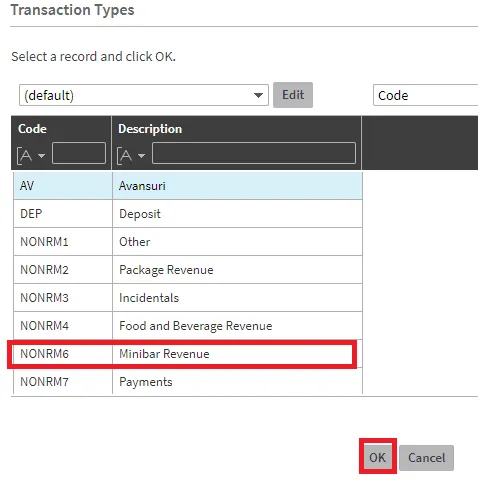Image resolution: width=482 pixels, height=487 pixels.
Task: Select the NONRM6 code cell
Action: coord(63,354)
